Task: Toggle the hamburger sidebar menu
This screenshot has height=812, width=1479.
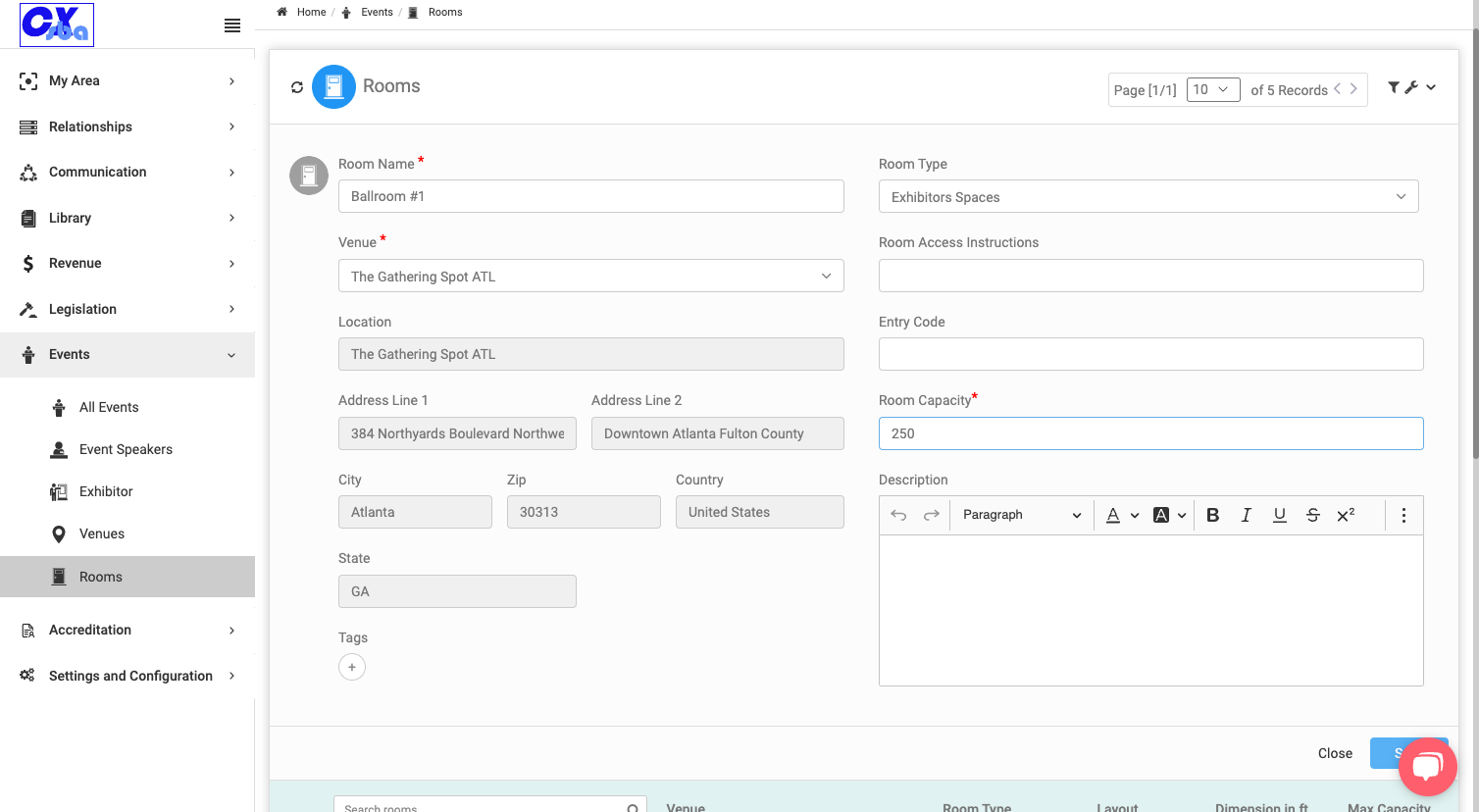Action: pos(232,25)
